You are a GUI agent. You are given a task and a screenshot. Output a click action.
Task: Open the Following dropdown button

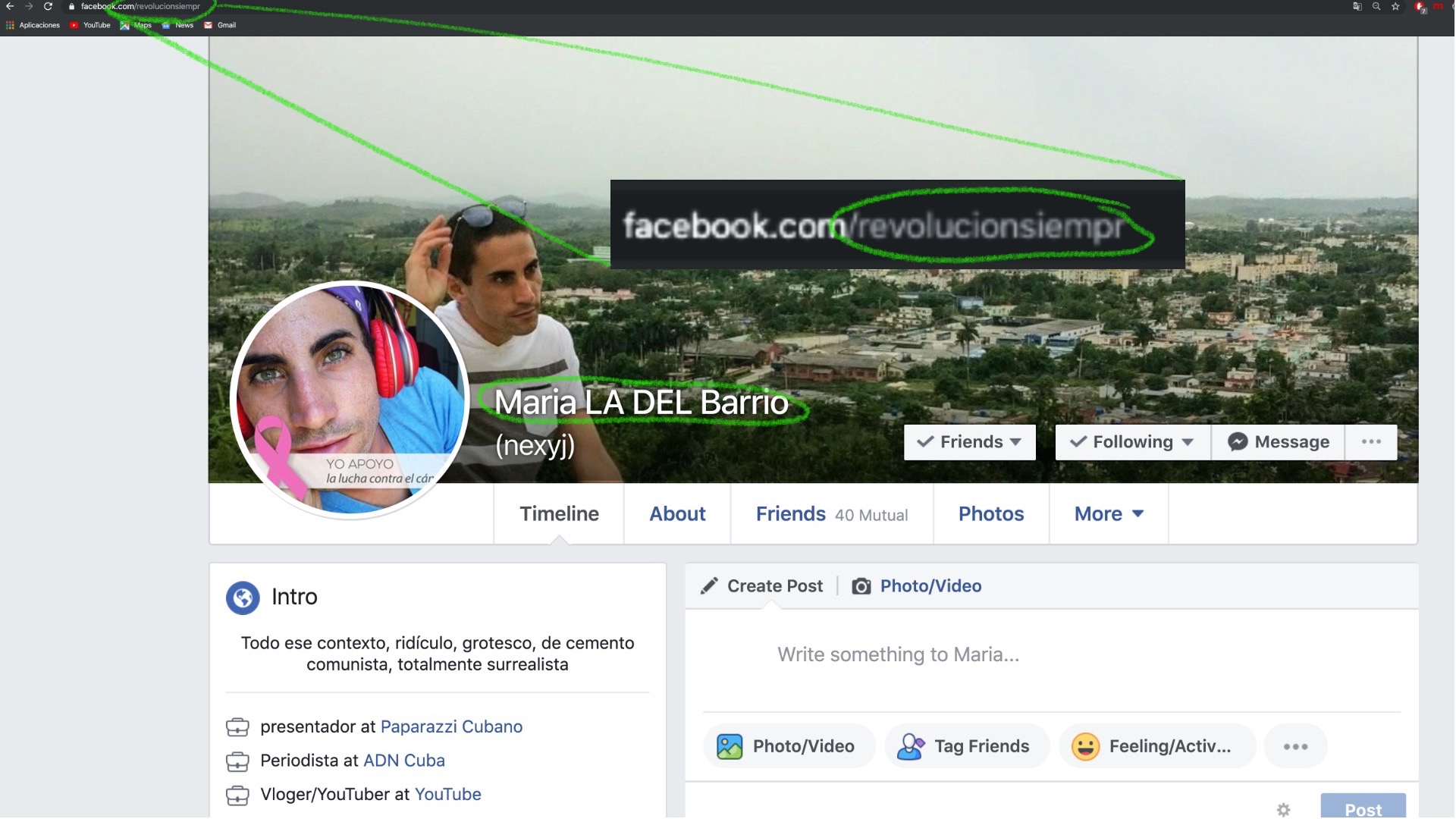coord(1133,442)
